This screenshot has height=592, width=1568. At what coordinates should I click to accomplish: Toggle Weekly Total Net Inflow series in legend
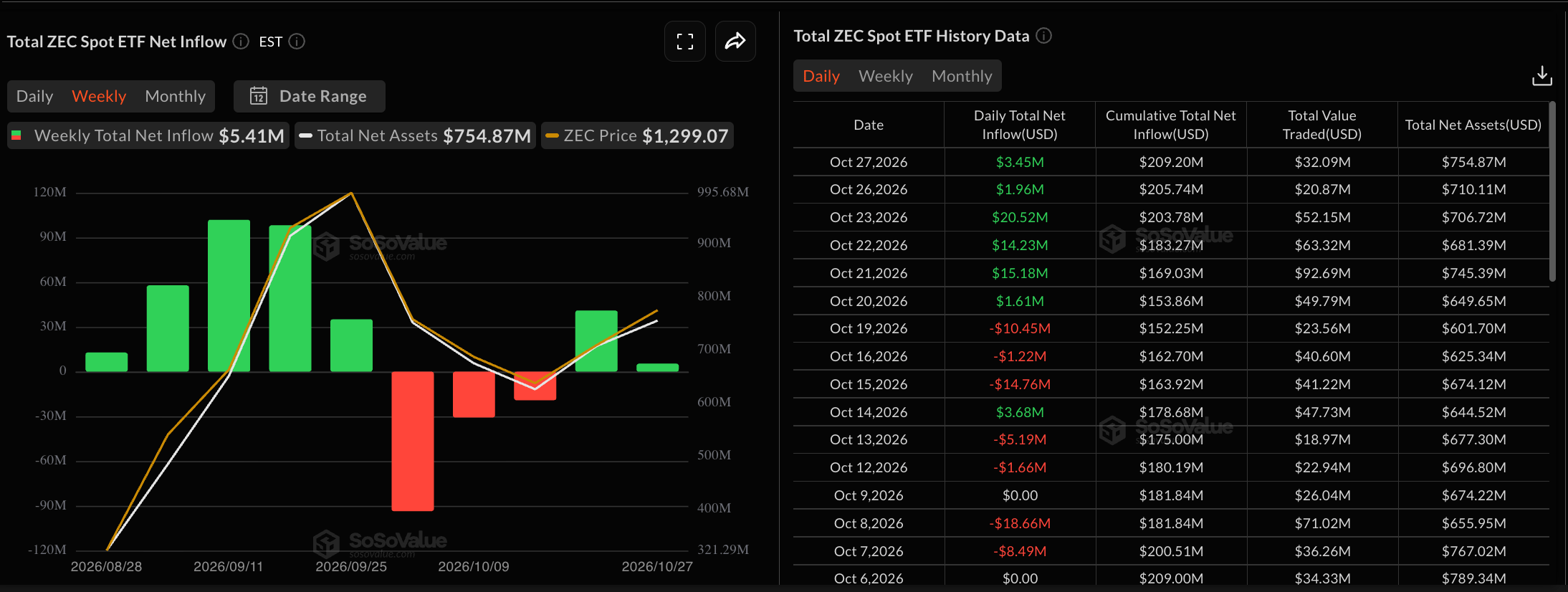click(x=148, y=135)
